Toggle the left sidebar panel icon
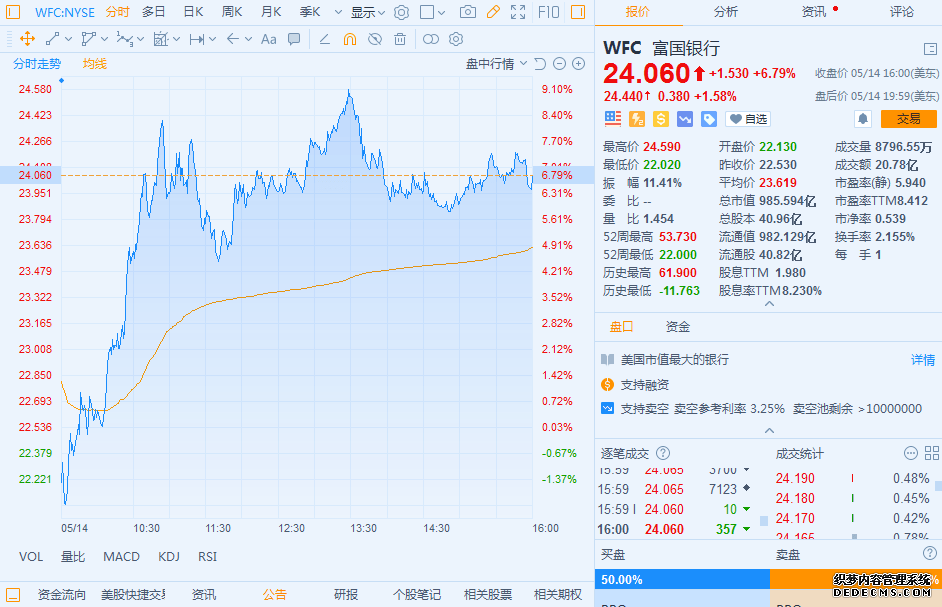The height and width of the screenshot is (607, 942). coord(13,11)
